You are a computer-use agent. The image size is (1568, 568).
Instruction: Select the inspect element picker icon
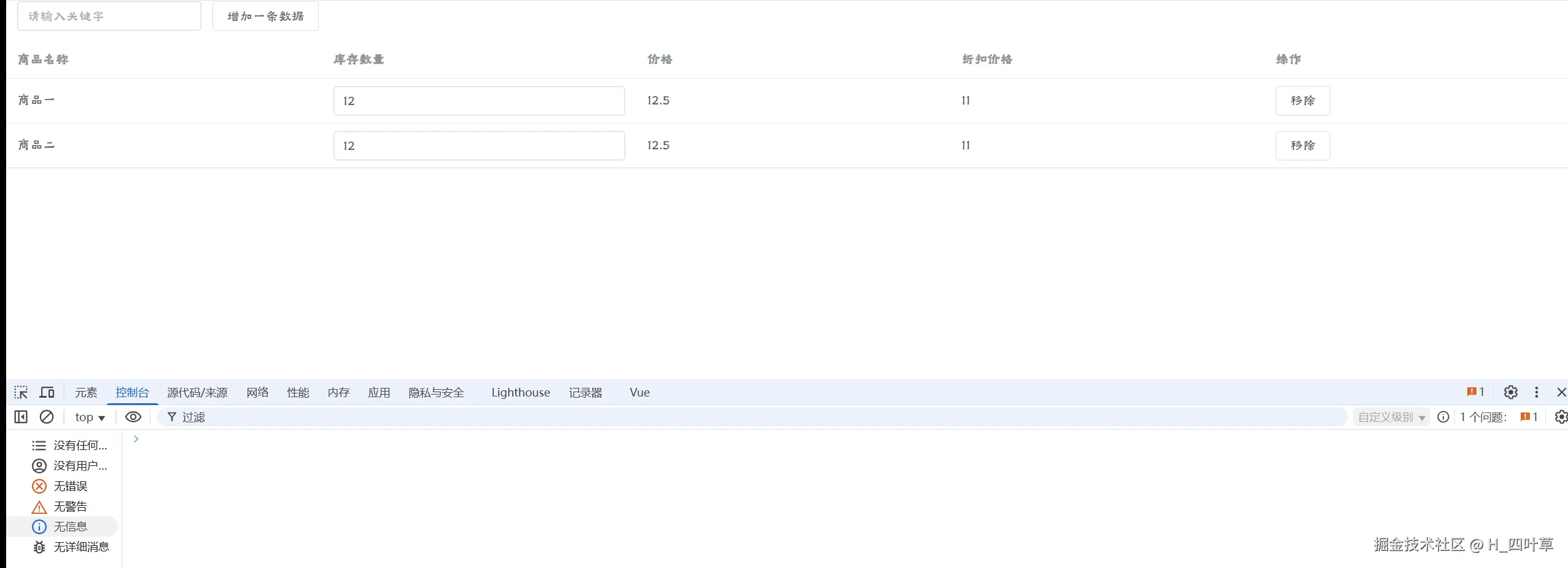click(x=21, y=392)
